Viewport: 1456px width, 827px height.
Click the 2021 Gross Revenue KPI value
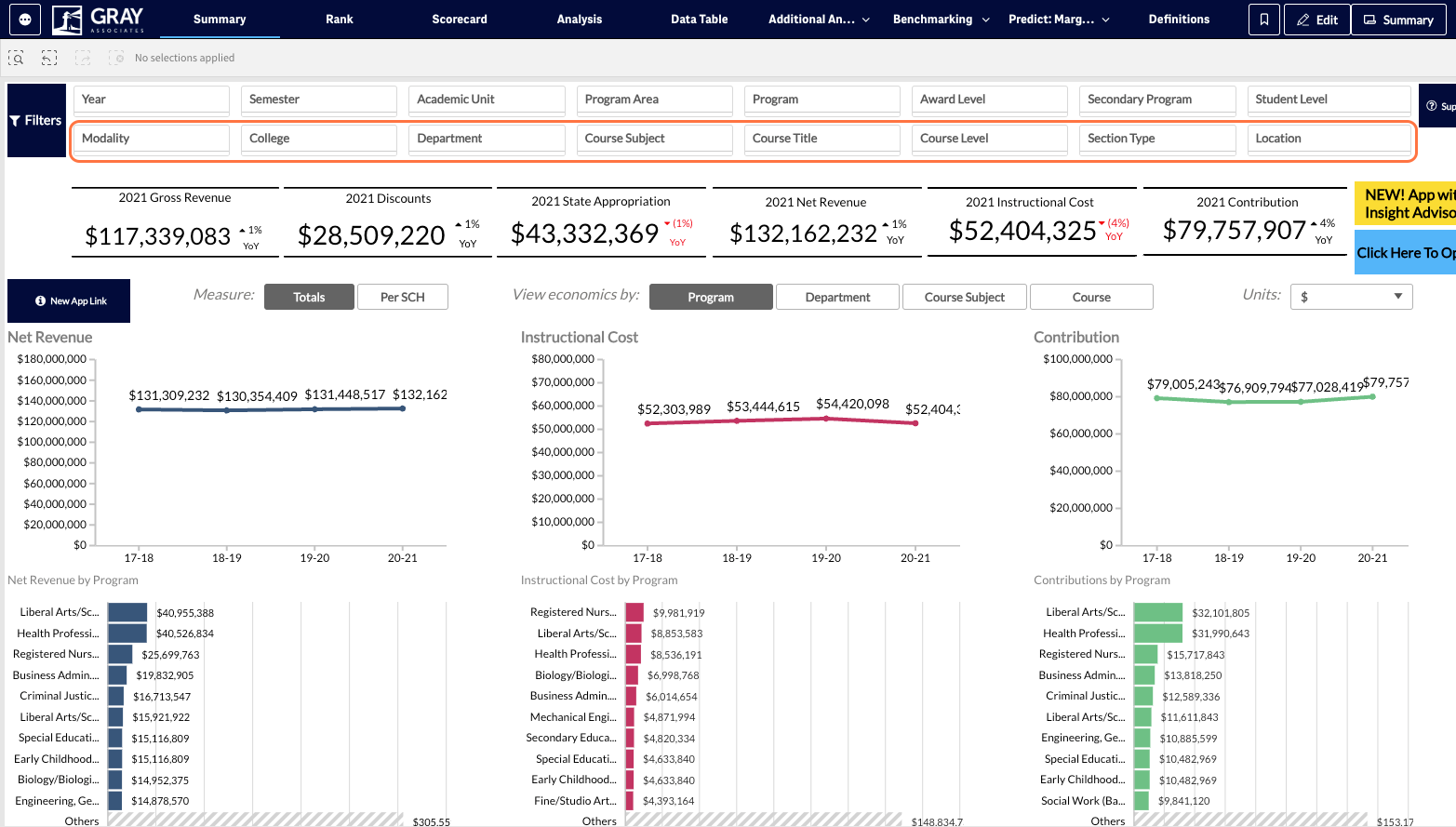[157, 236]
